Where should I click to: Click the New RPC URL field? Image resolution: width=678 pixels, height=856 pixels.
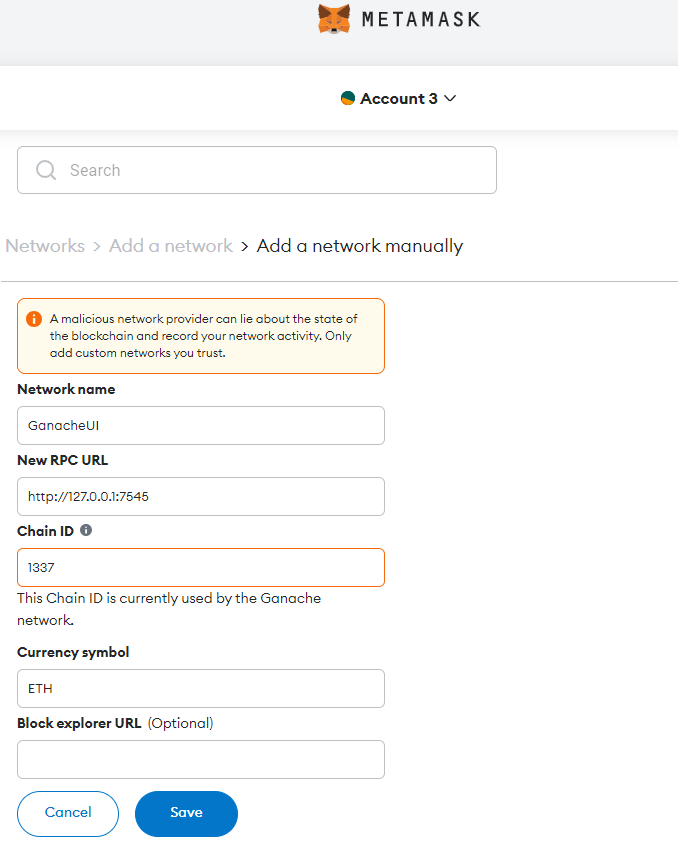tap(200, 496)
